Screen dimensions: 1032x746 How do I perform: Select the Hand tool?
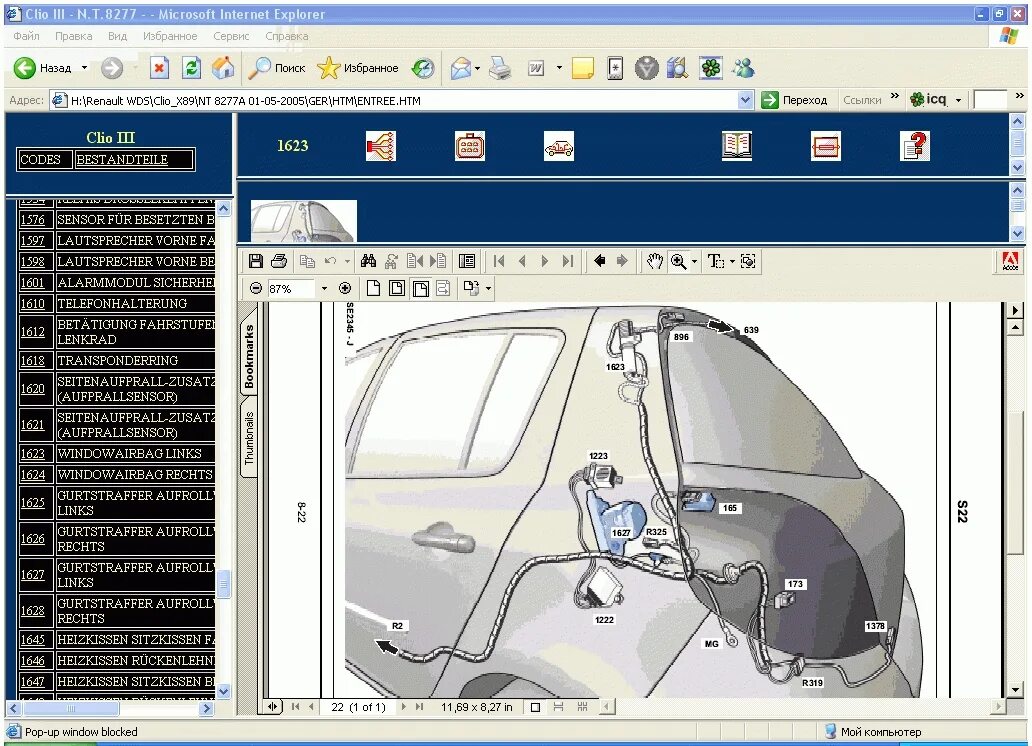coord(654,261)
